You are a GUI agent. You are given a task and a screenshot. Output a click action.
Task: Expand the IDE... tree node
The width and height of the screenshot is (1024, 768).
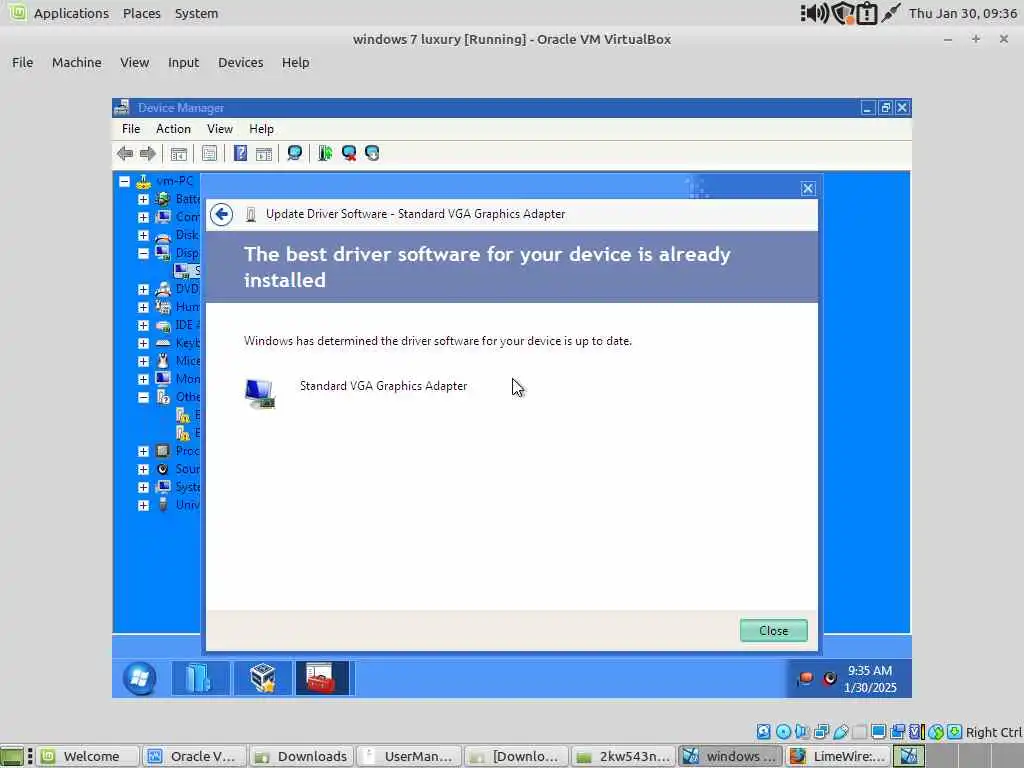tap(143, 325)
